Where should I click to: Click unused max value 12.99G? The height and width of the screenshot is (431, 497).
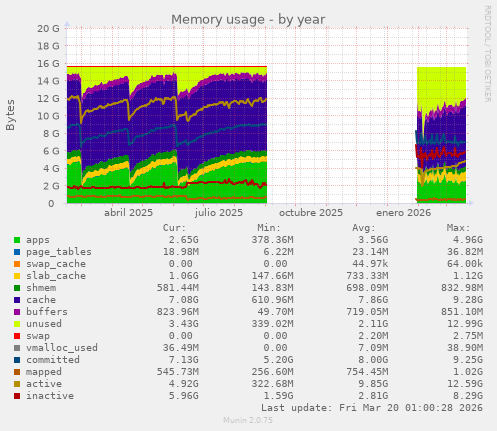tap(465, 324)
